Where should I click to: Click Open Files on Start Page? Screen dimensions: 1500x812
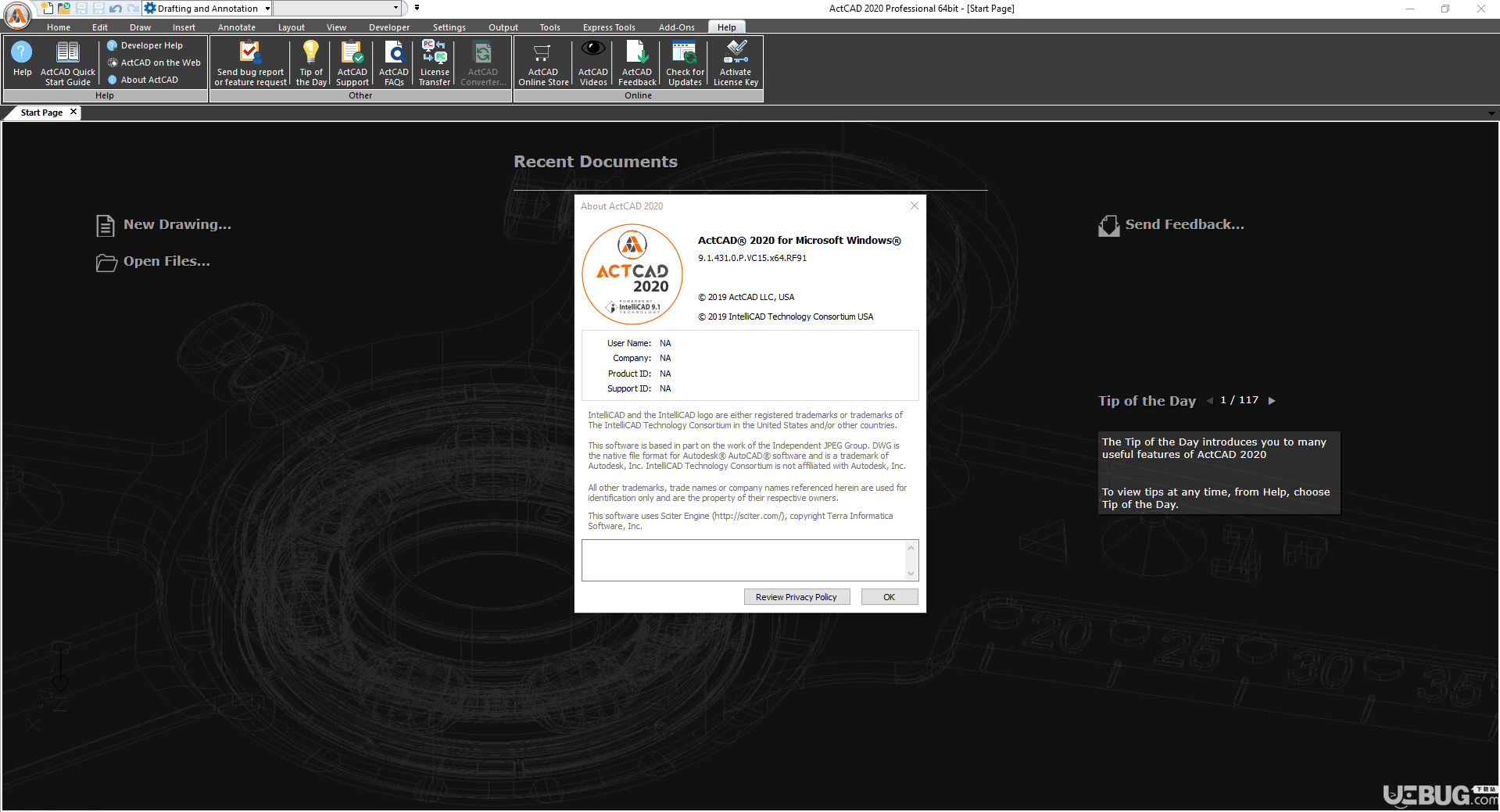pos(153,262)
